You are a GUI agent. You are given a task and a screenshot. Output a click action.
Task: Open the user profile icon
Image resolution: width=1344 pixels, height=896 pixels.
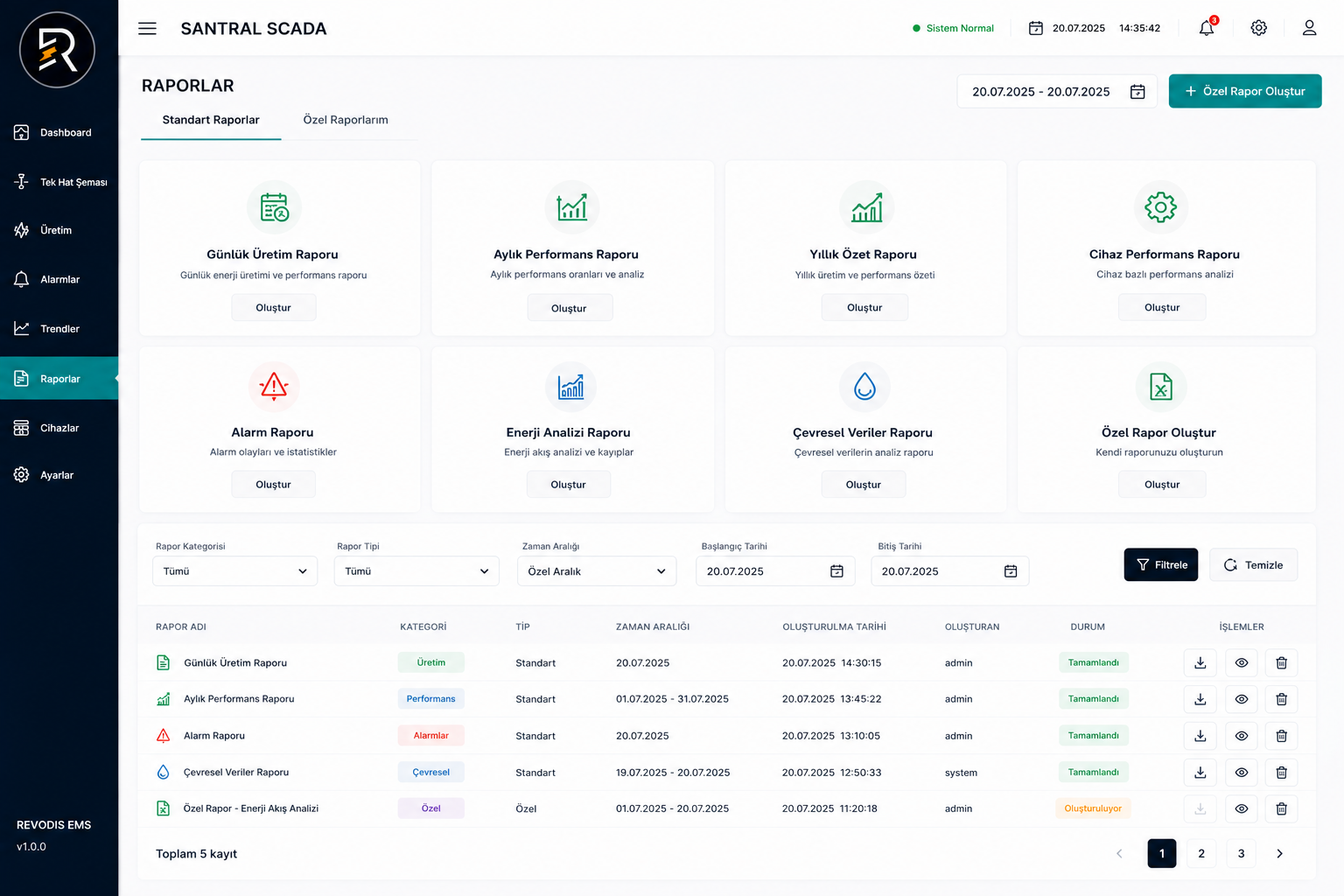pyautogui.click(x=1309, y=28)
